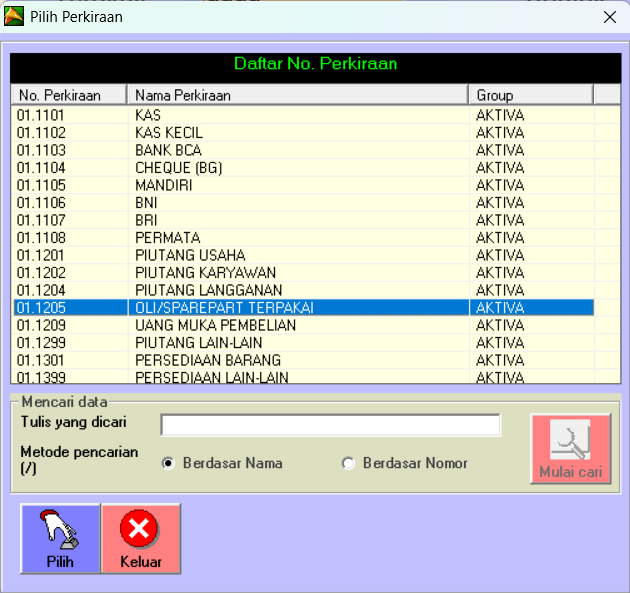630x593 pixels.
Task: Close the Pilih Perkiraan window
Action: [609, 16]
